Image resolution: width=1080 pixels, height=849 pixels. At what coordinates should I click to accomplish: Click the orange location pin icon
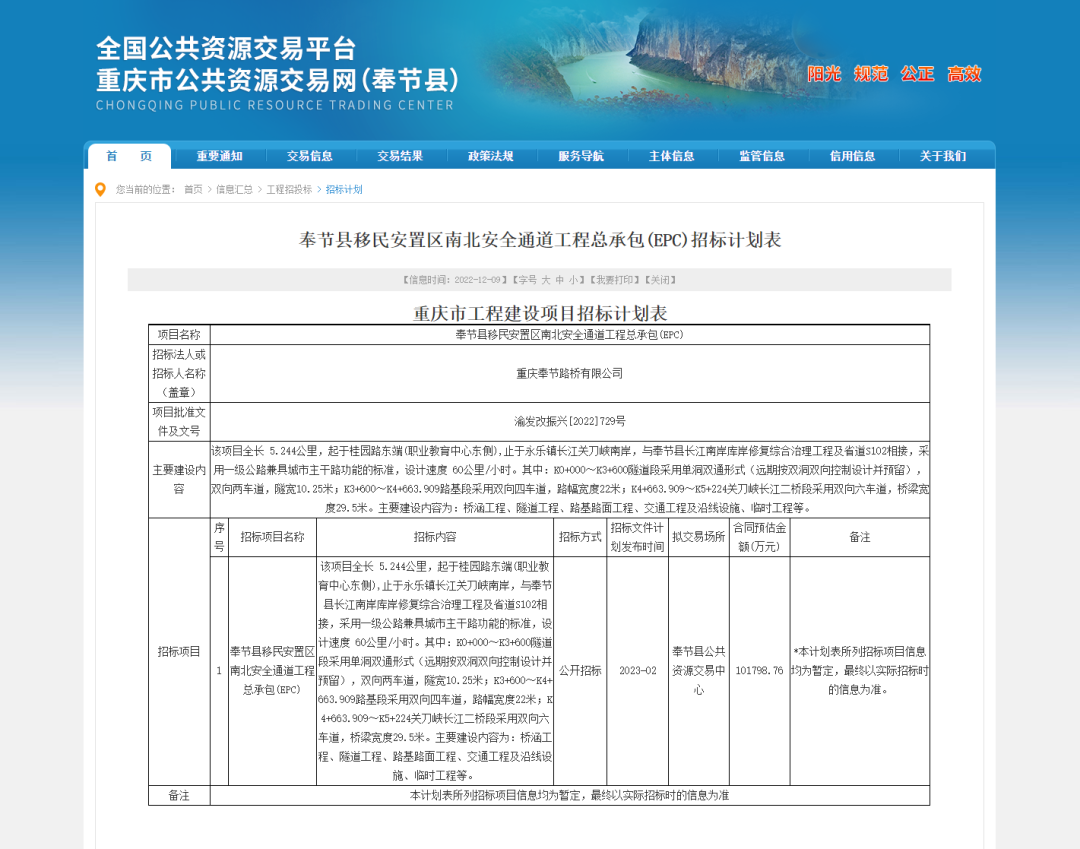(101, 189)
